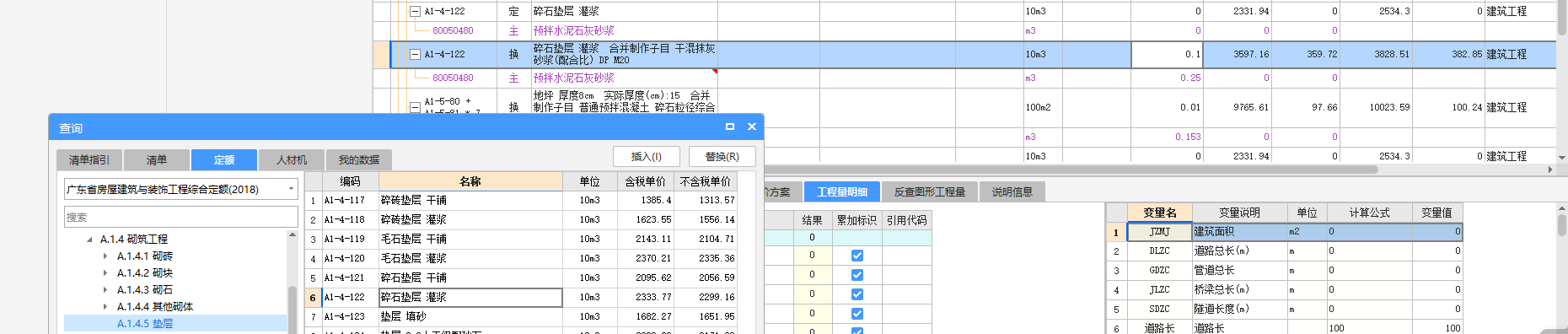The height and width of the screenshot is (334, 1568).
Task: Click the 替换(R) button
Action: click(x=722, y=157)
